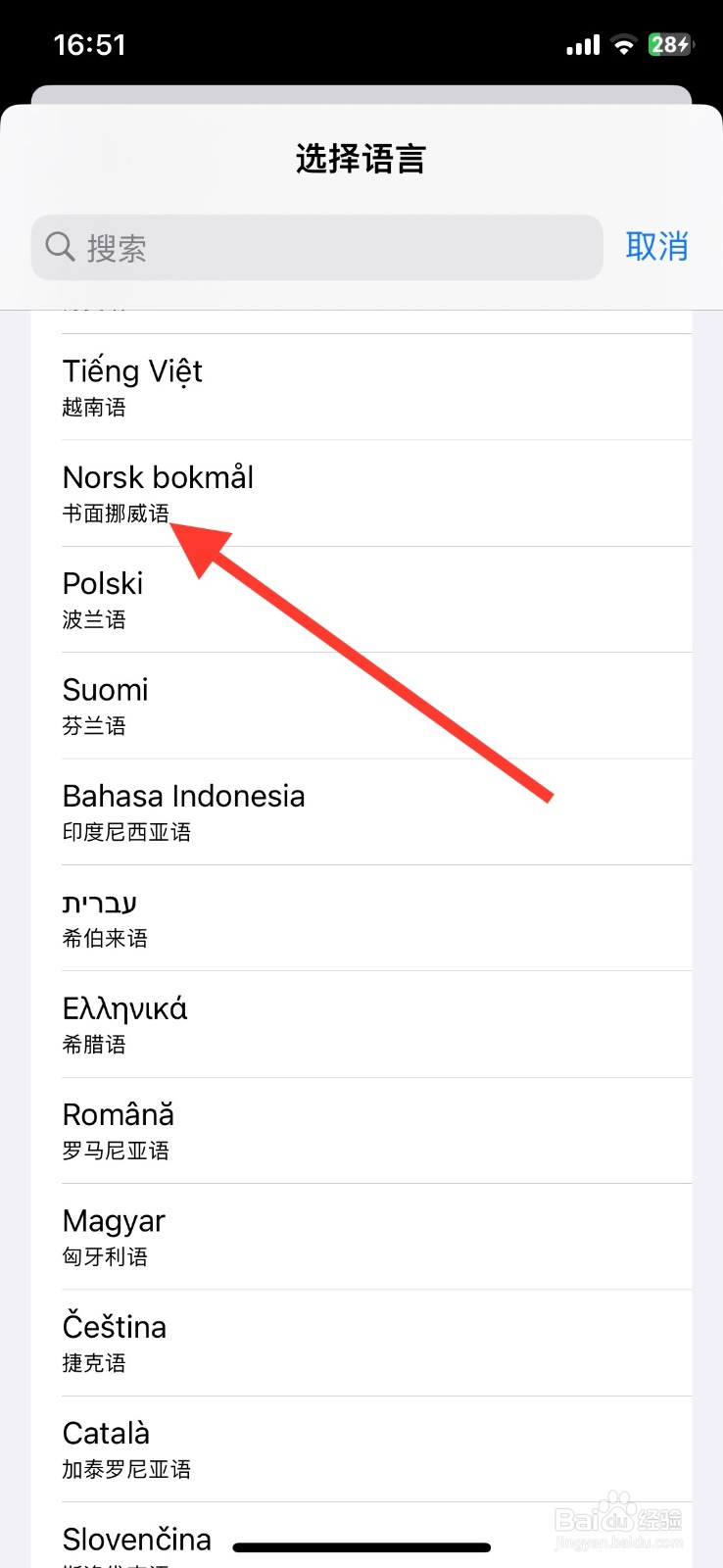Viewport: 723px width, 1568px height.
Task: Tap the Wi-Fi status icon
Action: click(x=623, y=45)
